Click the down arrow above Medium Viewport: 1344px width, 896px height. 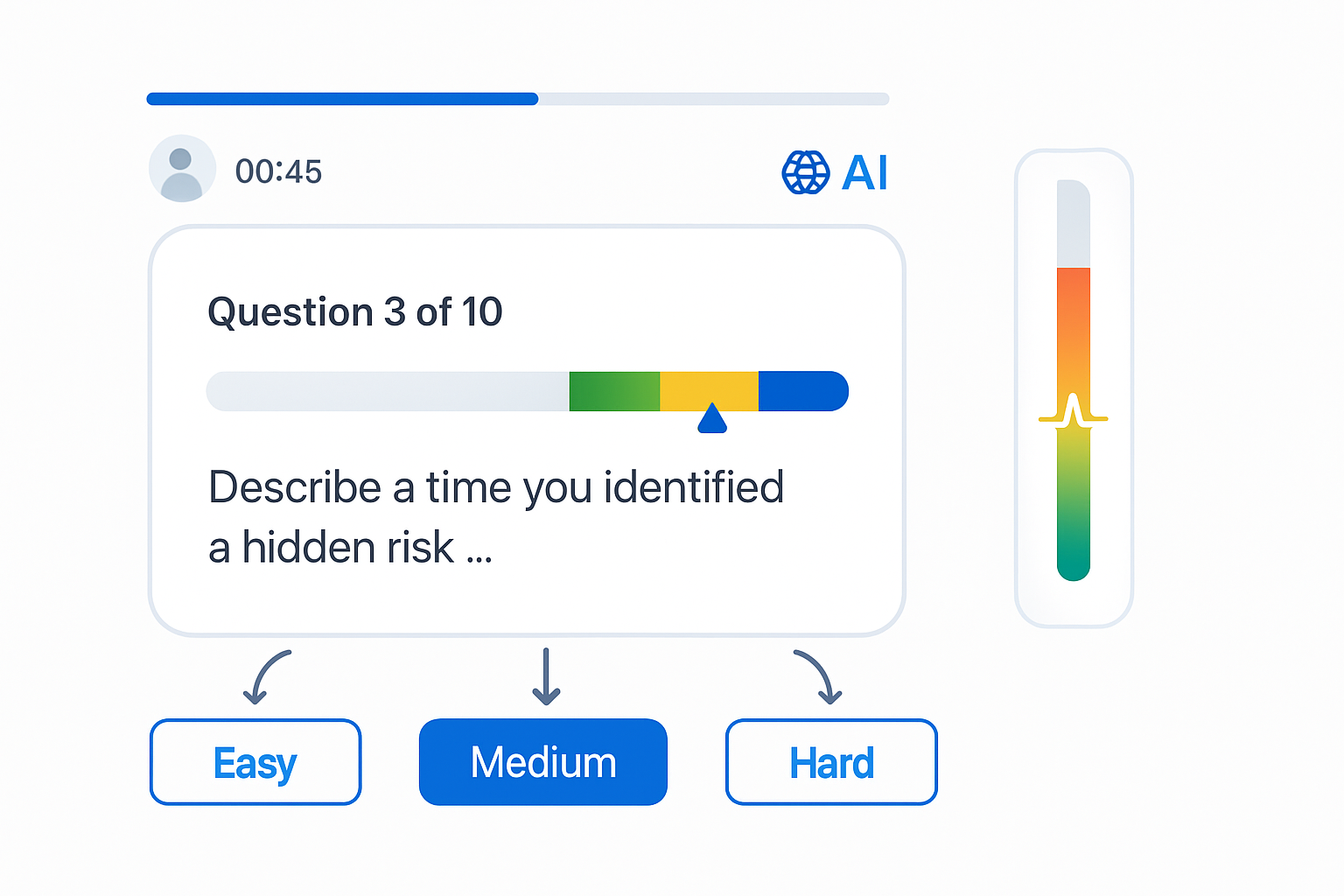click(x=546, y=676)
